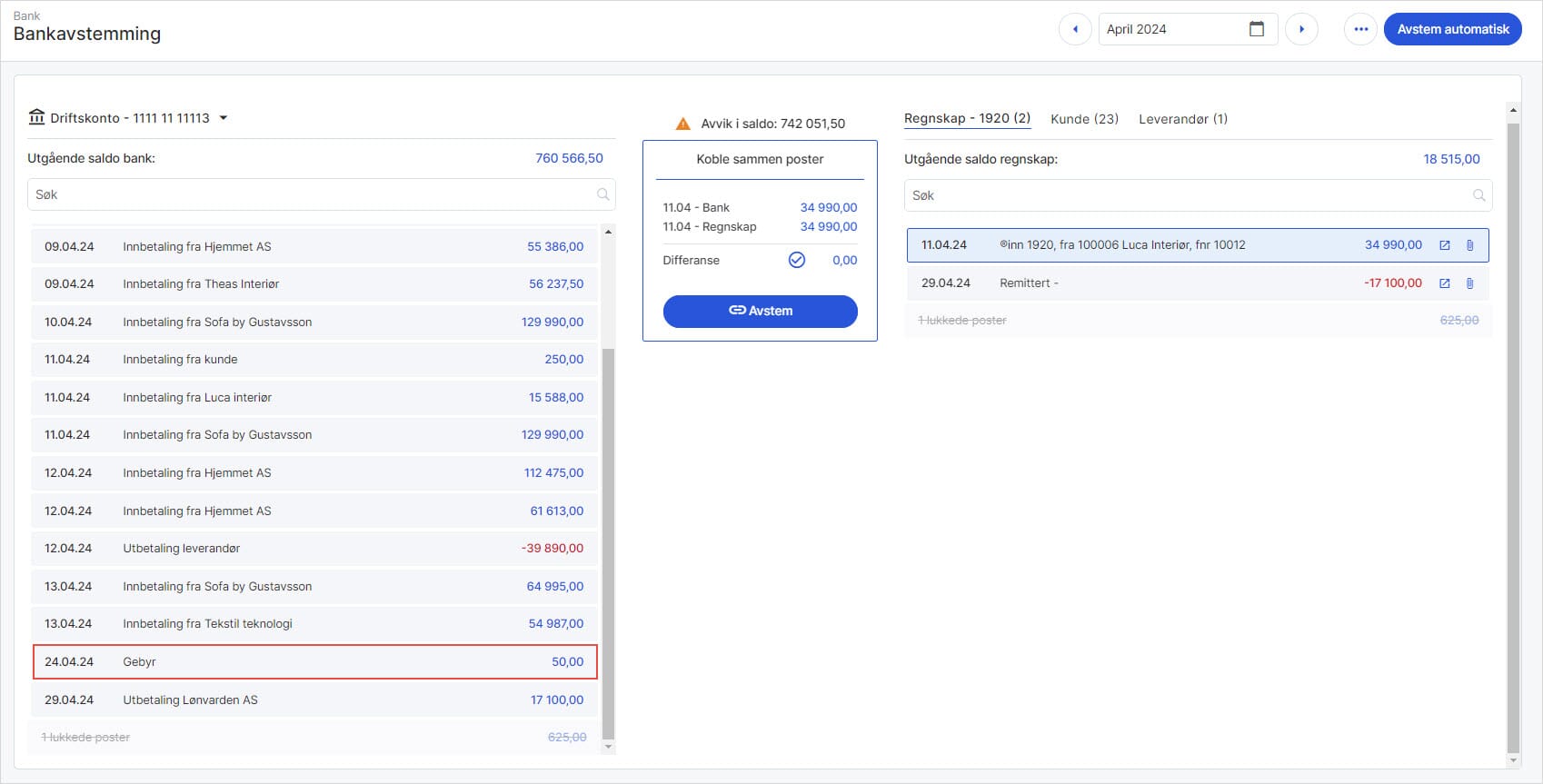
Task: Open the calendar date picker icon
Action: click(1257, 29)
